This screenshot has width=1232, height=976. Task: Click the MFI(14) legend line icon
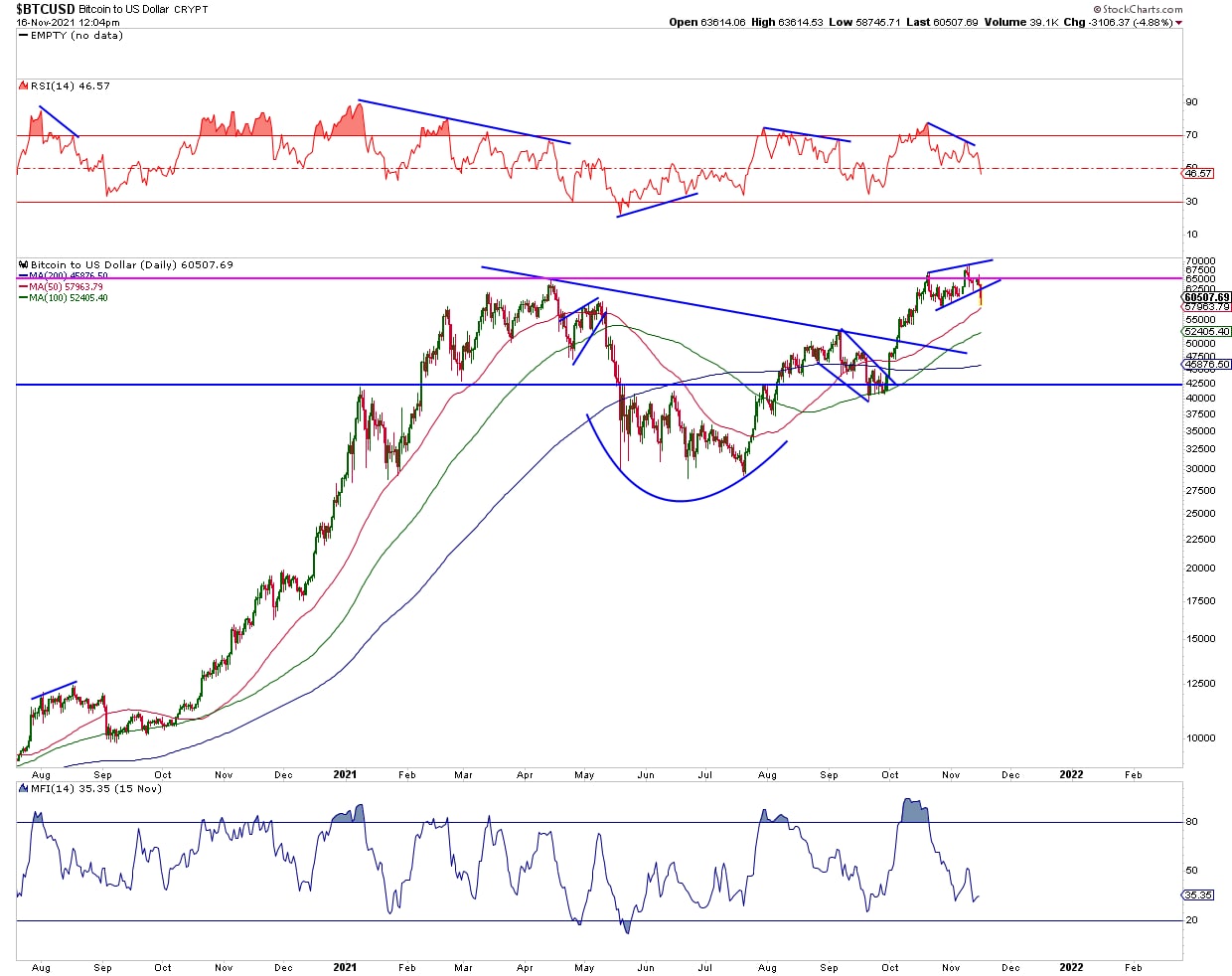point(23,789)
